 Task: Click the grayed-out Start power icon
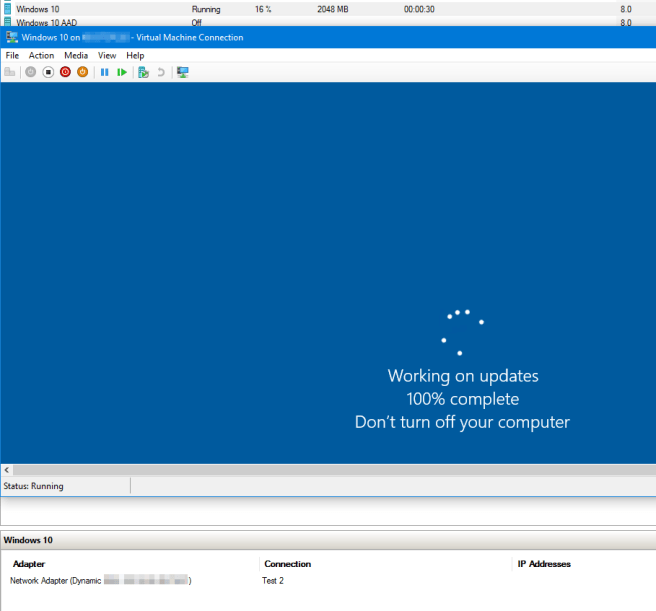click(x=31, y=72)
